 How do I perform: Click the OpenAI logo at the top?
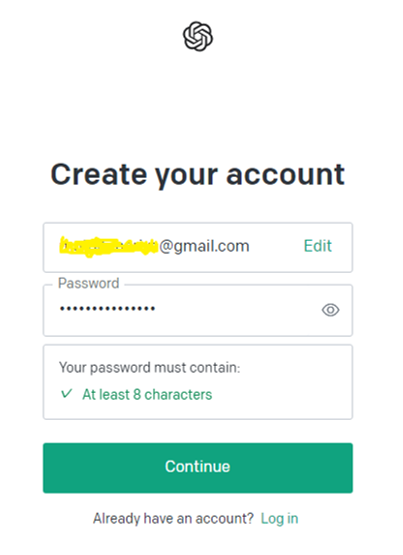pyautogui.click(x=198, y=36)
